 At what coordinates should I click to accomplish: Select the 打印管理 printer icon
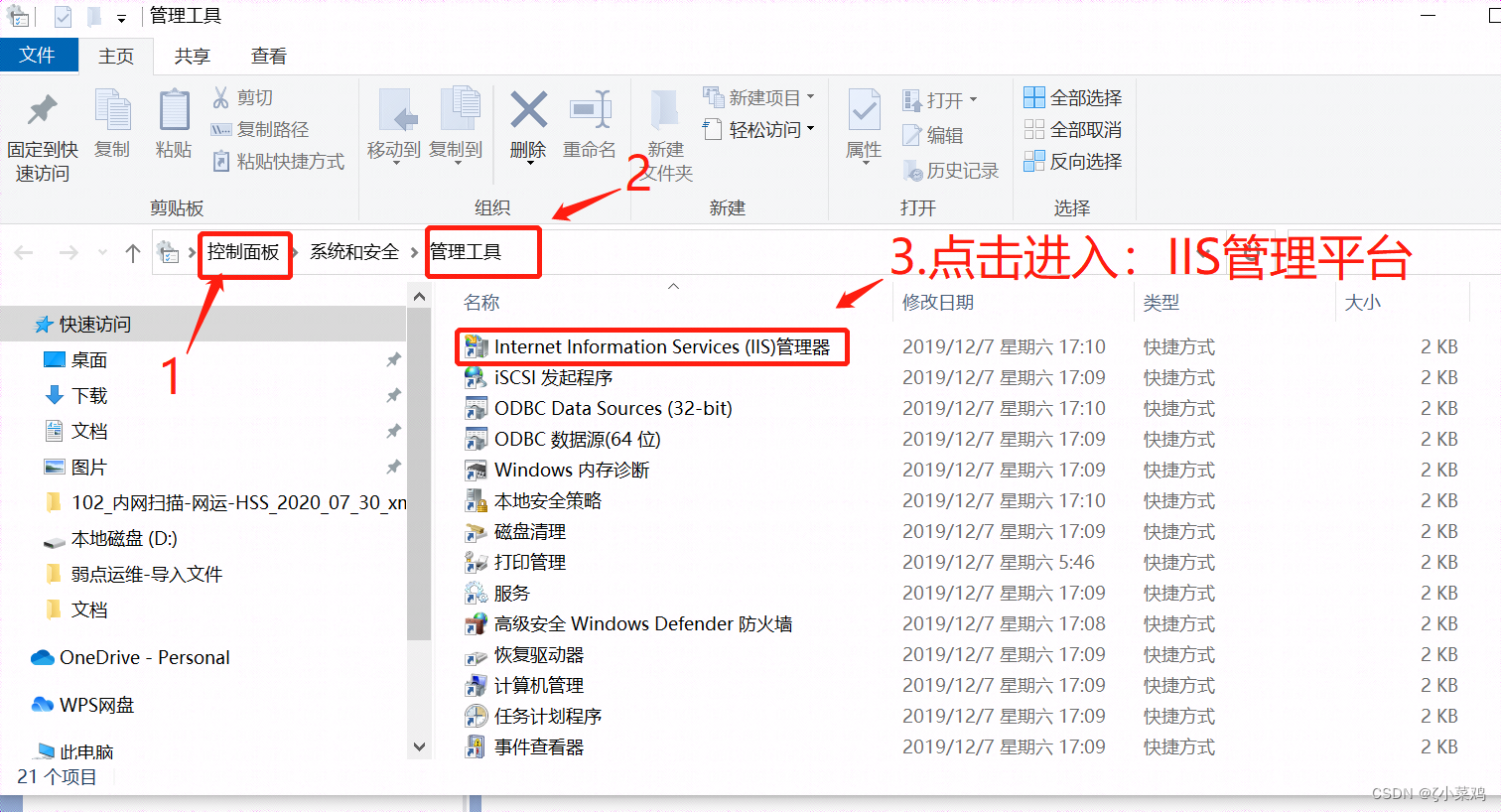477,562
